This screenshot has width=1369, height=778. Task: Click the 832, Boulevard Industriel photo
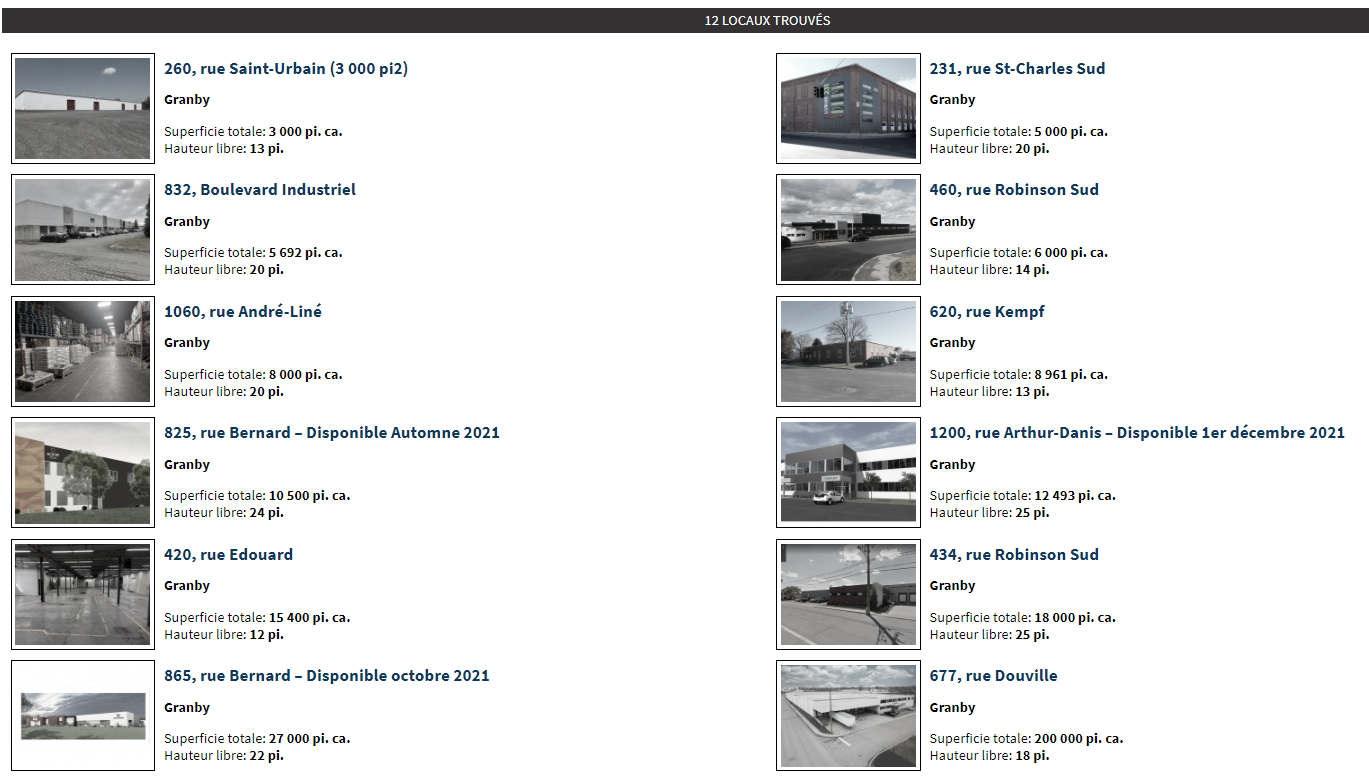pyautogui.click(x=83, y=230)
